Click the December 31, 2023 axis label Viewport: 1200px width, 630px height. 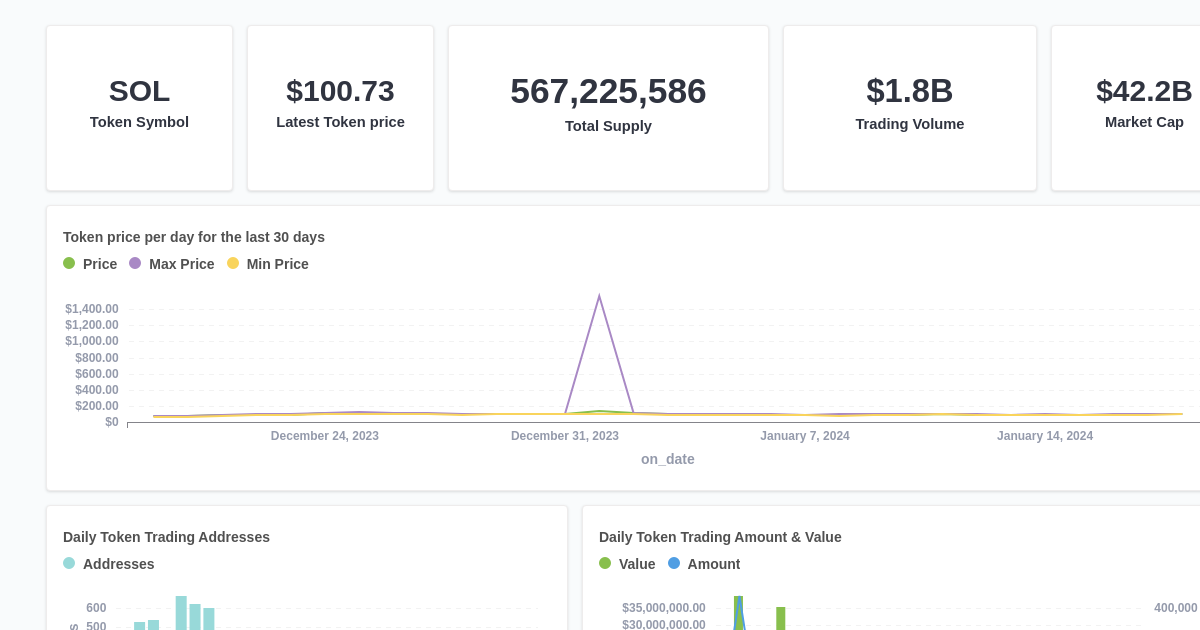click(565, 435)
